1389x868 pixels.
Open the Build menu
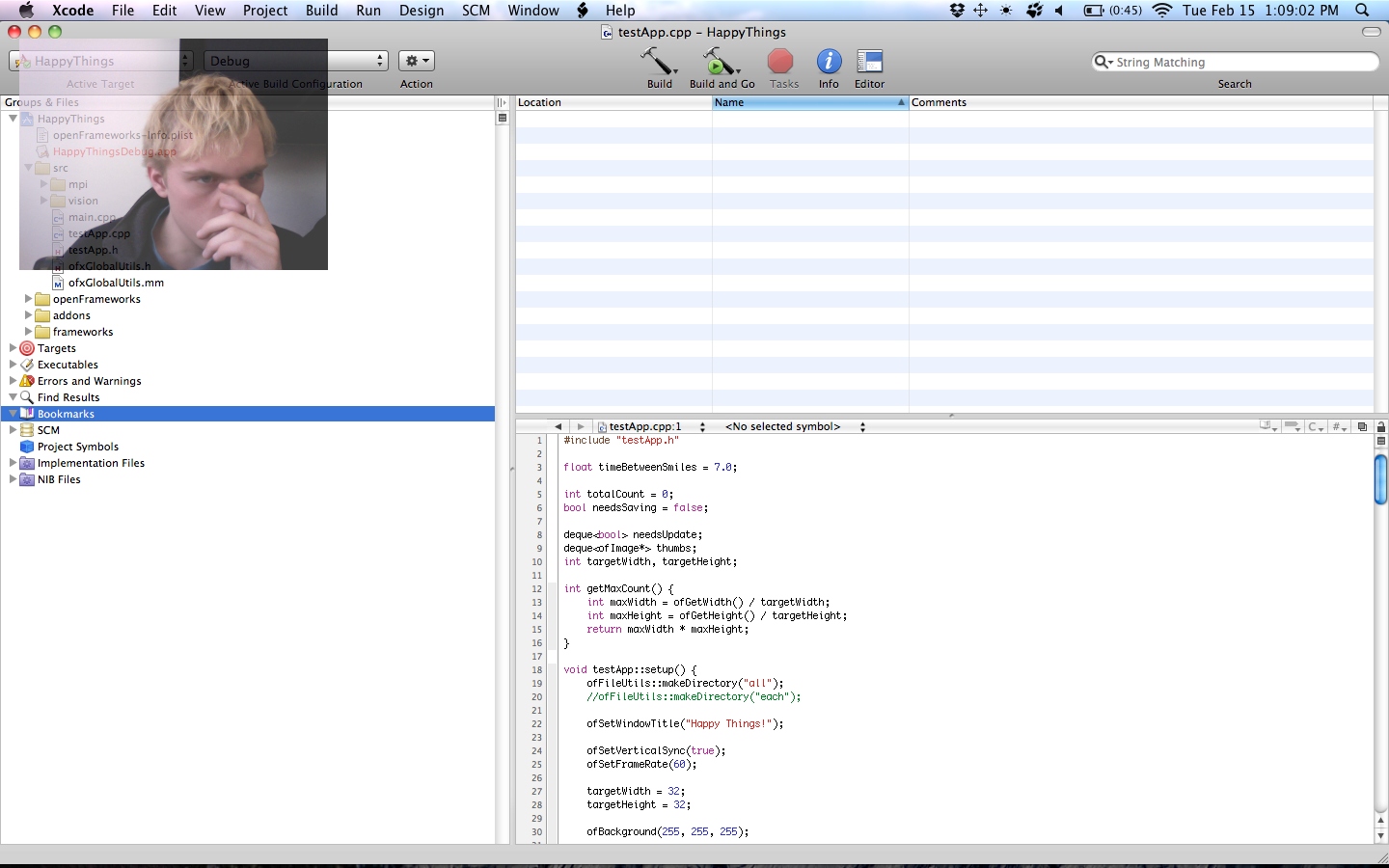click(321, 10)
